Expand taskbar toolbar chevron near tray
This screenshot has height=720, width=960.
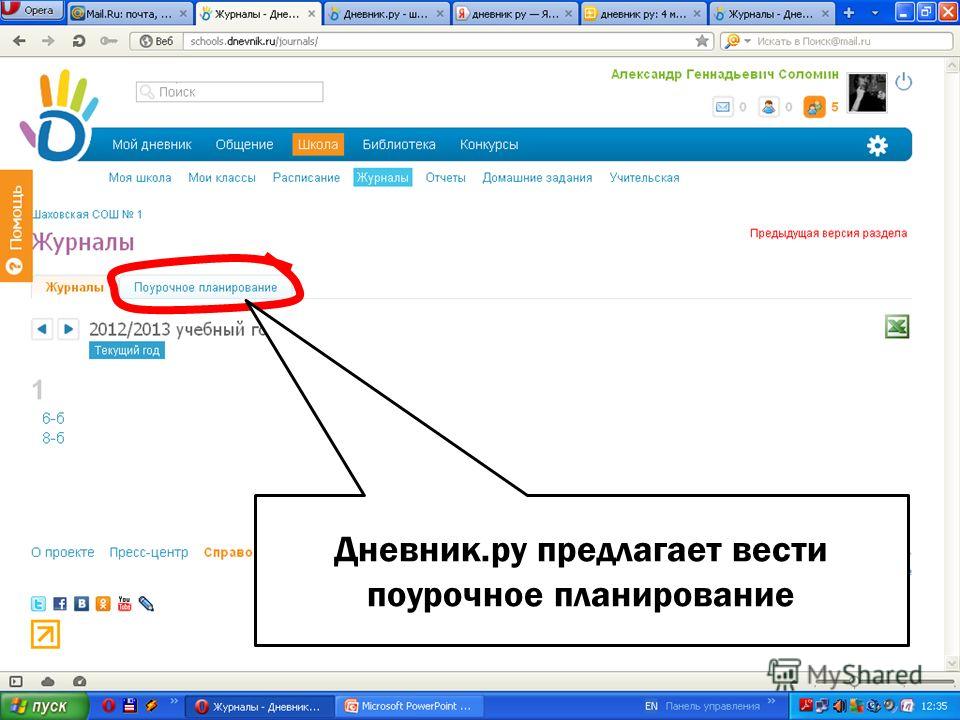[771, 701]
